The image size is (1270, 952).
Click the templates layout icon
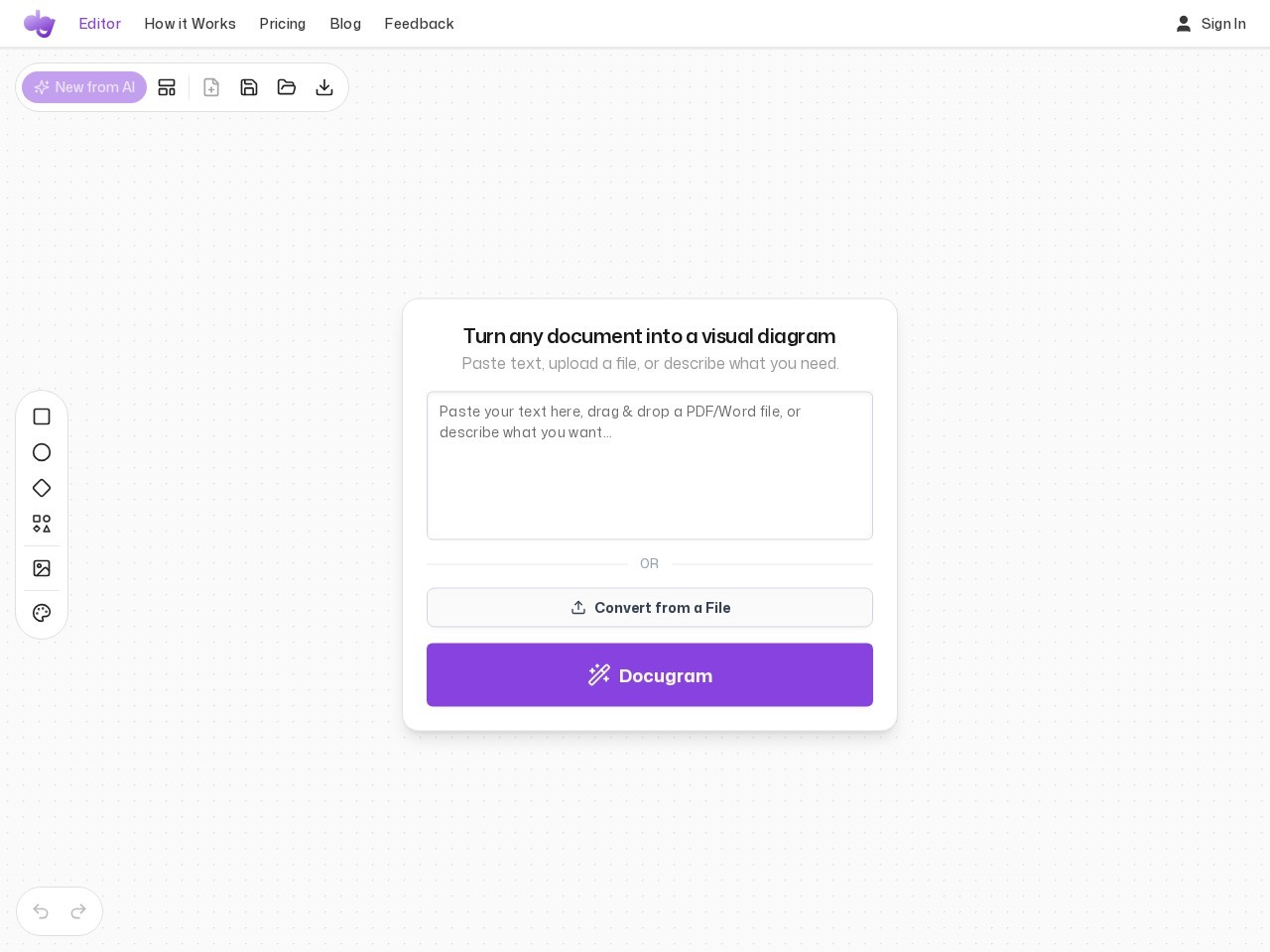point(167,87)
